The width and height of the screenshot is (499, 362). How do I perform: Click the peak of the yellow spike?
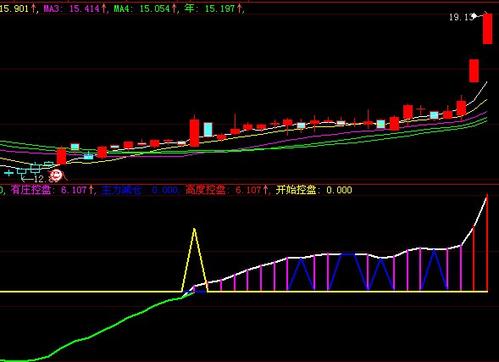(194, 229)
